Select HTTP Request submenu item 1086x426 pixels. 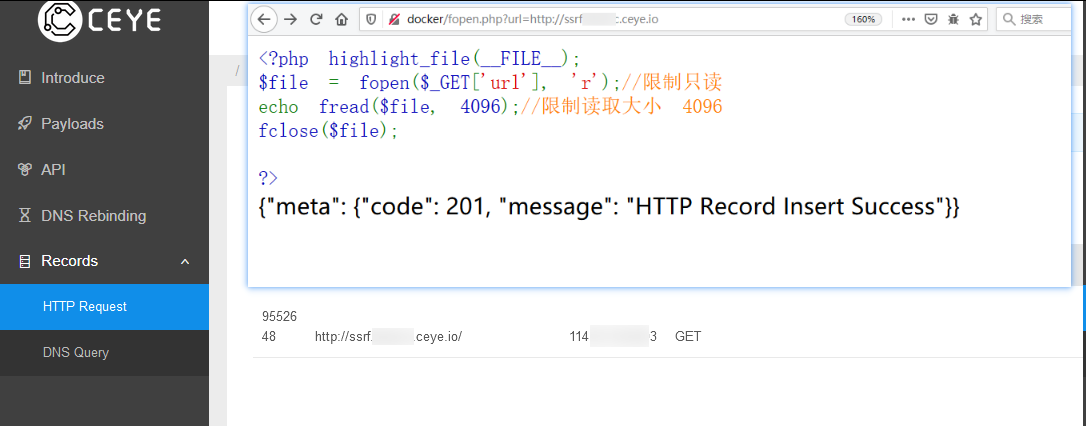point(104,306)
